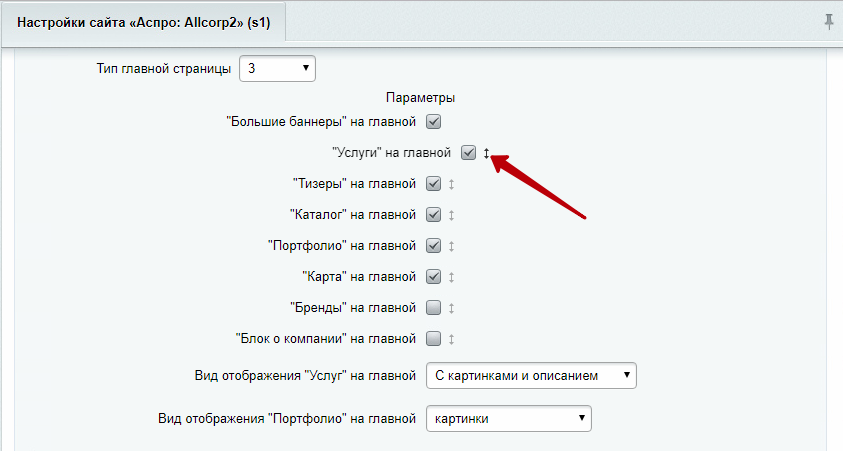Click the "Портфолио" на главной label

pos(342,246)
